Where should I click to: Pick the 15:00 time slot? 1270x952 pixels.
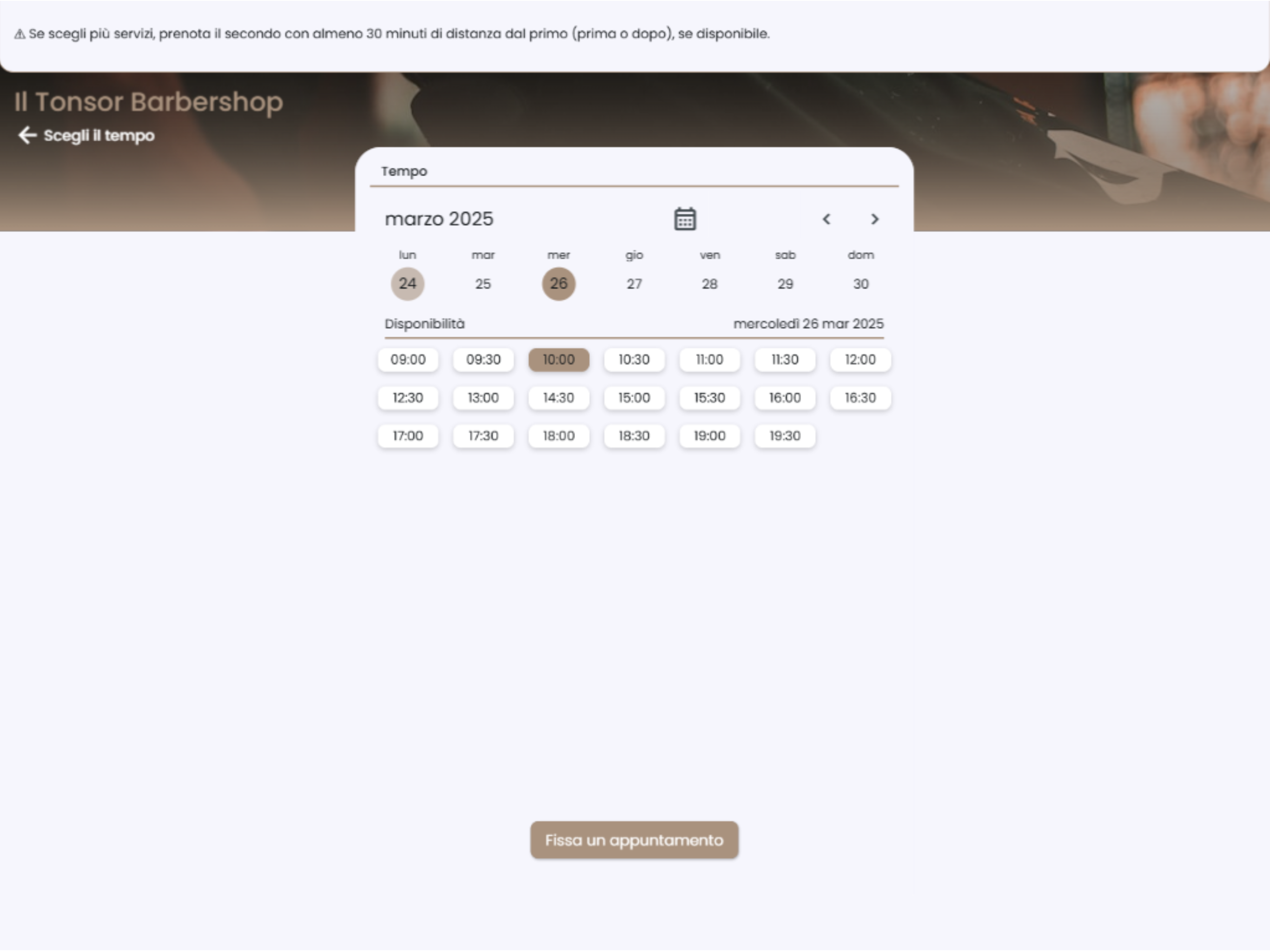click(634, 398)
